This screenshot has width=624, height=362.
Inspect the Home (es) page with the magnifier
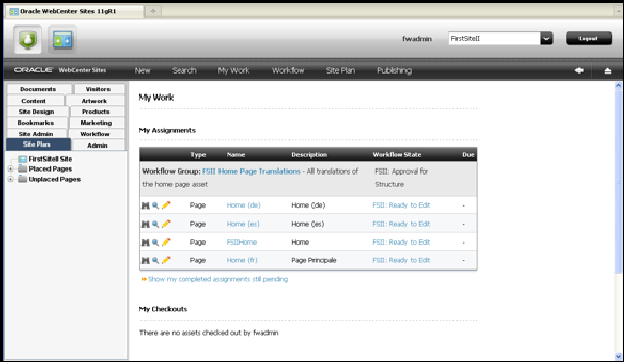click(155, 224)
